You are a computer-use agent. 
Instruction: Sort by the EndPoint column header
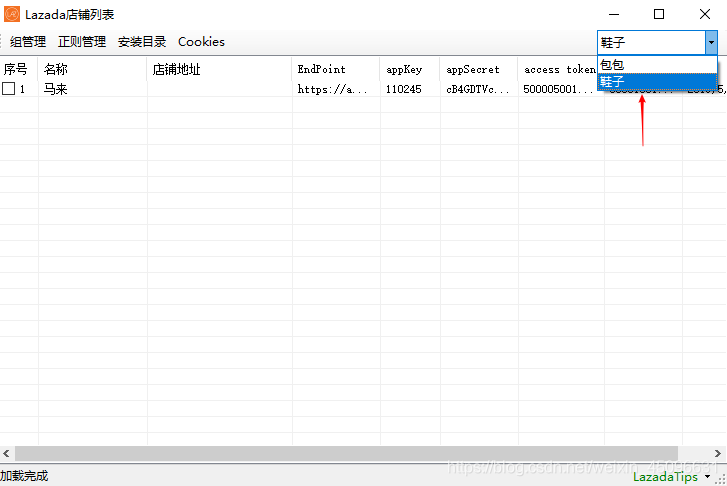coord(336,69)
